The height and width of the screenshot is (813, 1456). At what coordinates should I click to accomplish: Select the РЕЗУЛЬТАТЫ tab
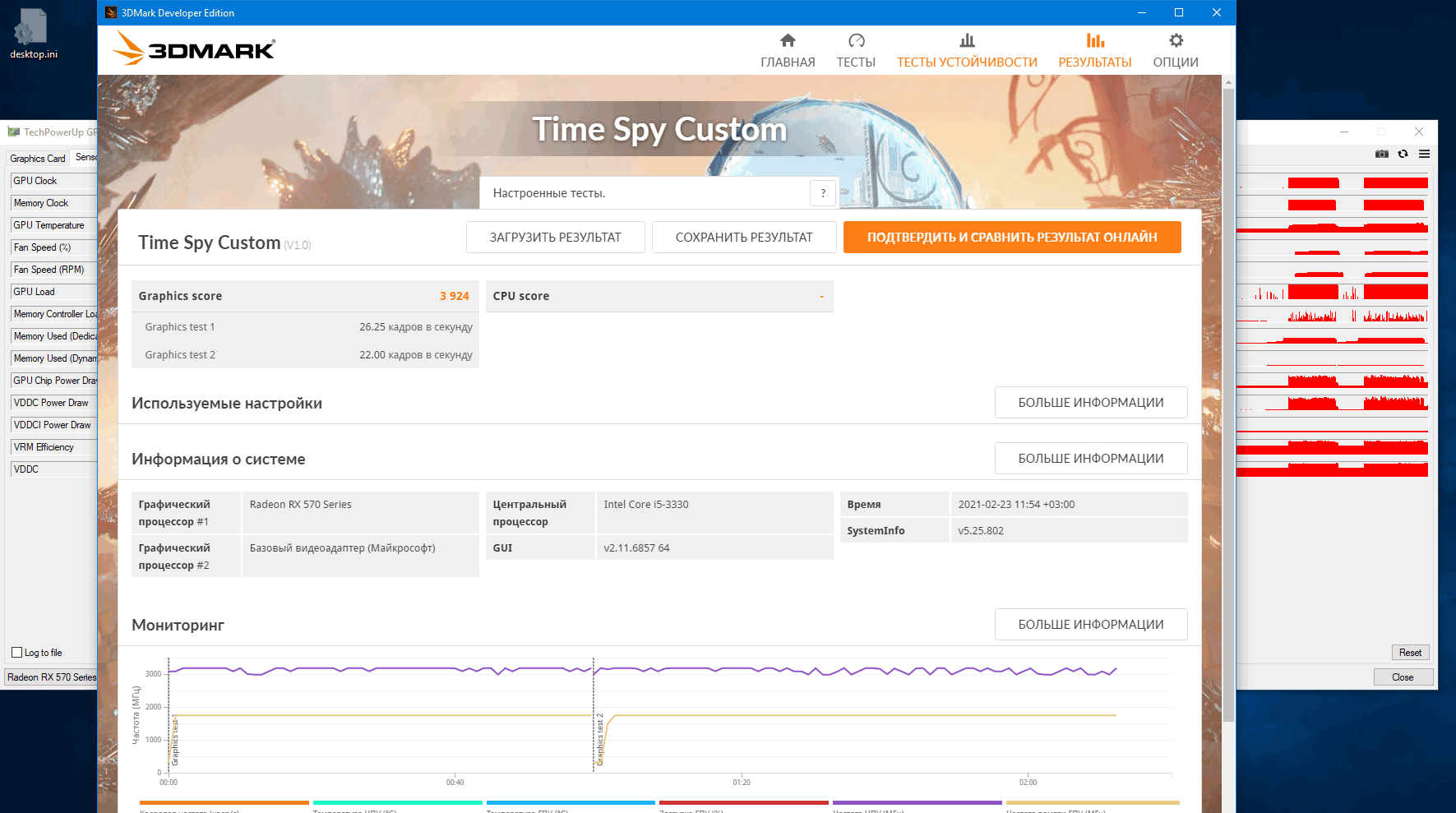click(1095, 51)
